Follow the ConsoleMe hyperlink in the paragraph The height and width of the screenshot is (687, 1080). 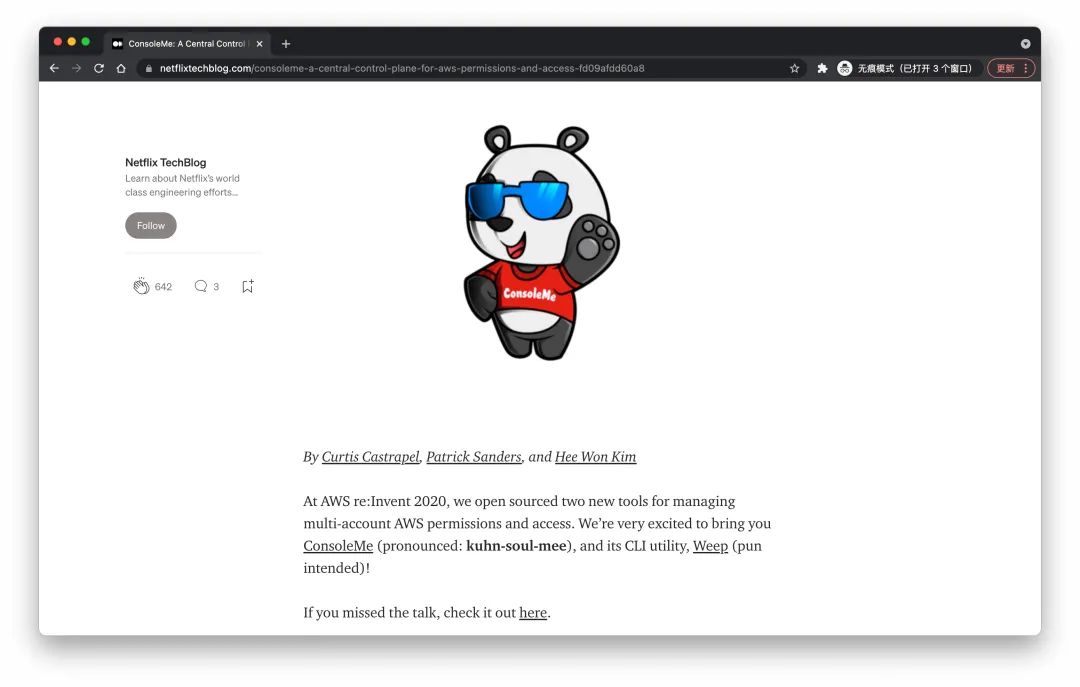tap(338, 546)
